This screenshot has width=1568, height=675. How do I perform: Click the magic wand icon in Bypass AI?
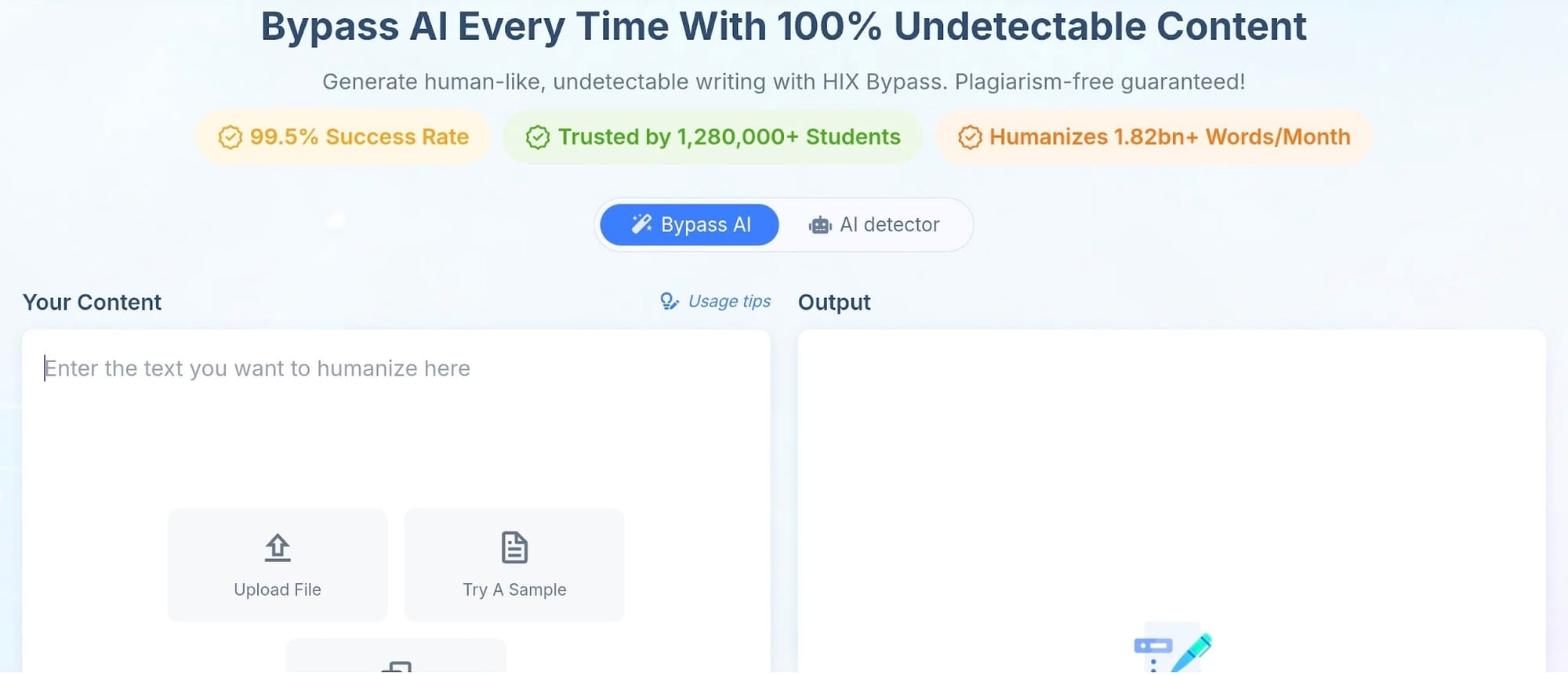[x=641, y=224]
